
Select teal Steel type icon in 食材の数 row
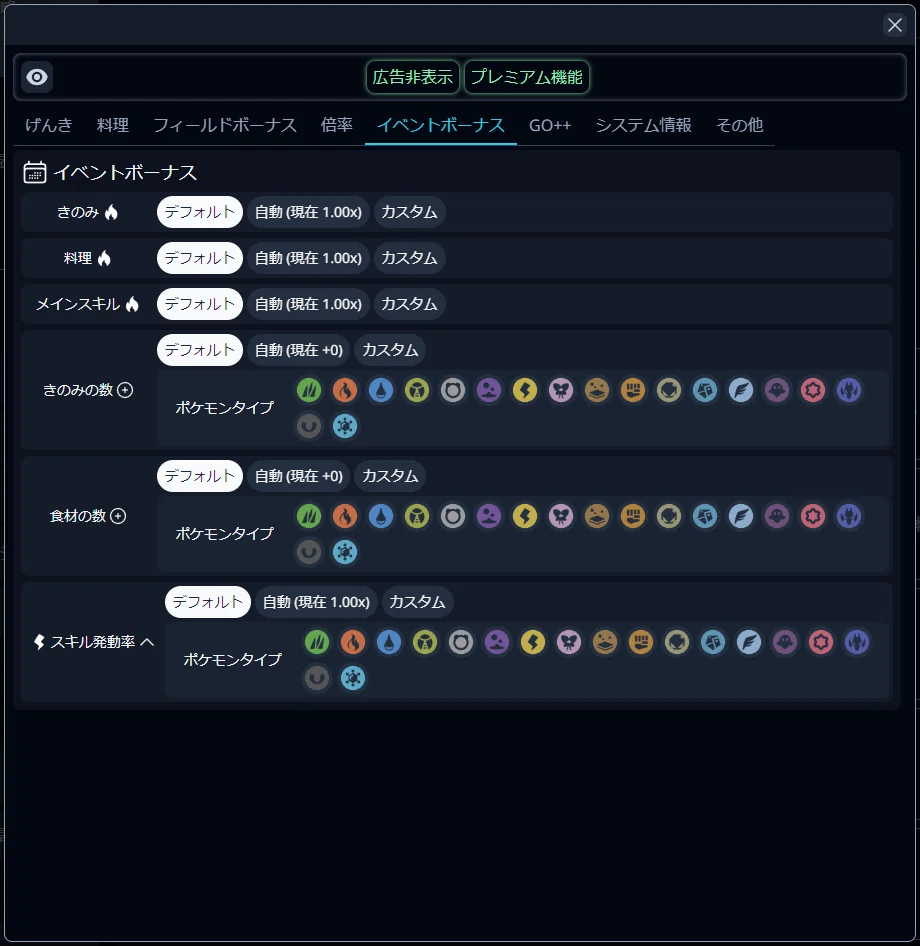click(x=705, y=516)
